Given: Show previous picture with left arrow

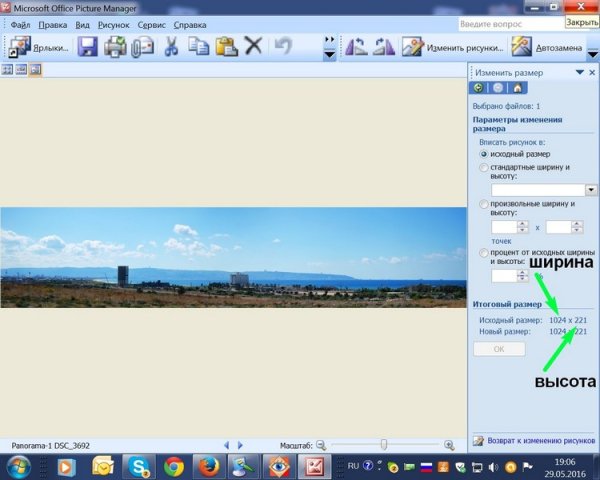Looking at the screenshot, I should [x=227, y=445].
